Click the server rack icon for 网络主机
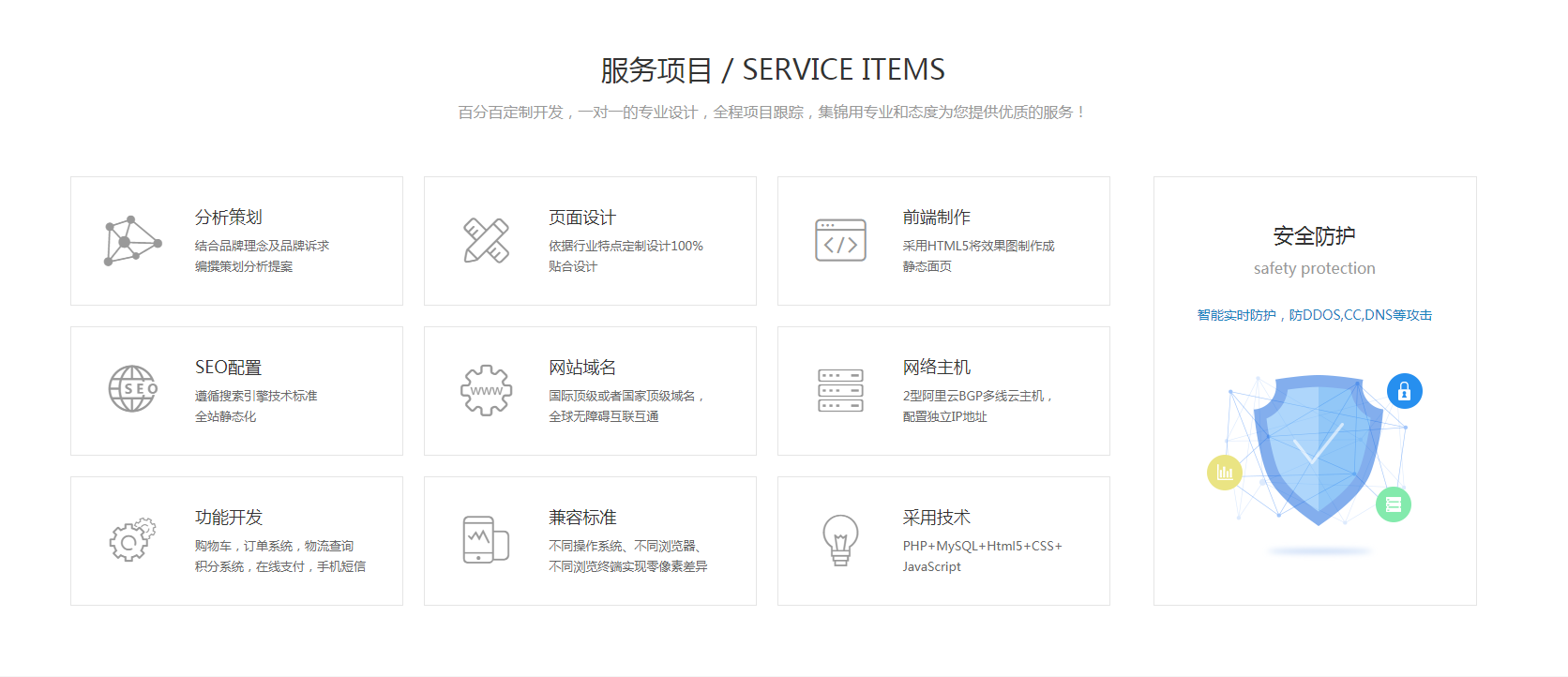Image resolution: width=1568 pixels, height=677 pixels. pyautogui.click(x=840, y=390)
